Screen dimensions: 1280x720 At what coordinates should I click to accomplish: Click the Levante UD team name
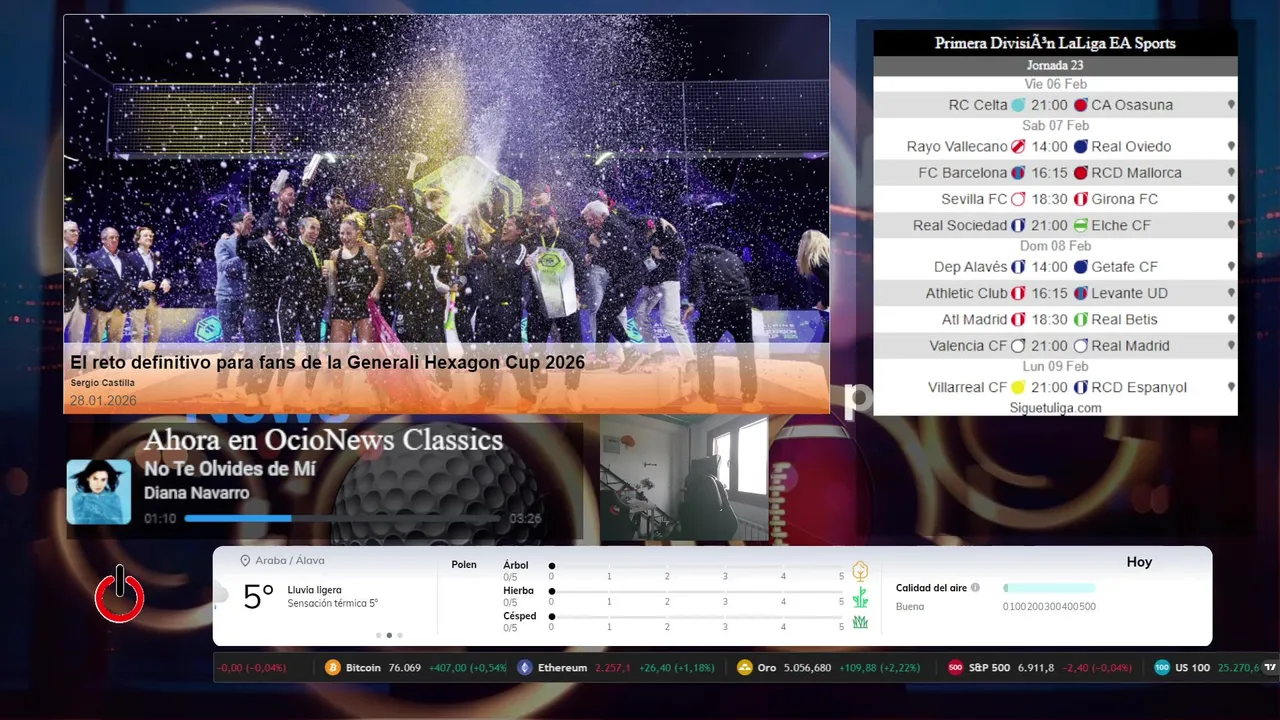pyautogui.click(x=1129, y=293)
